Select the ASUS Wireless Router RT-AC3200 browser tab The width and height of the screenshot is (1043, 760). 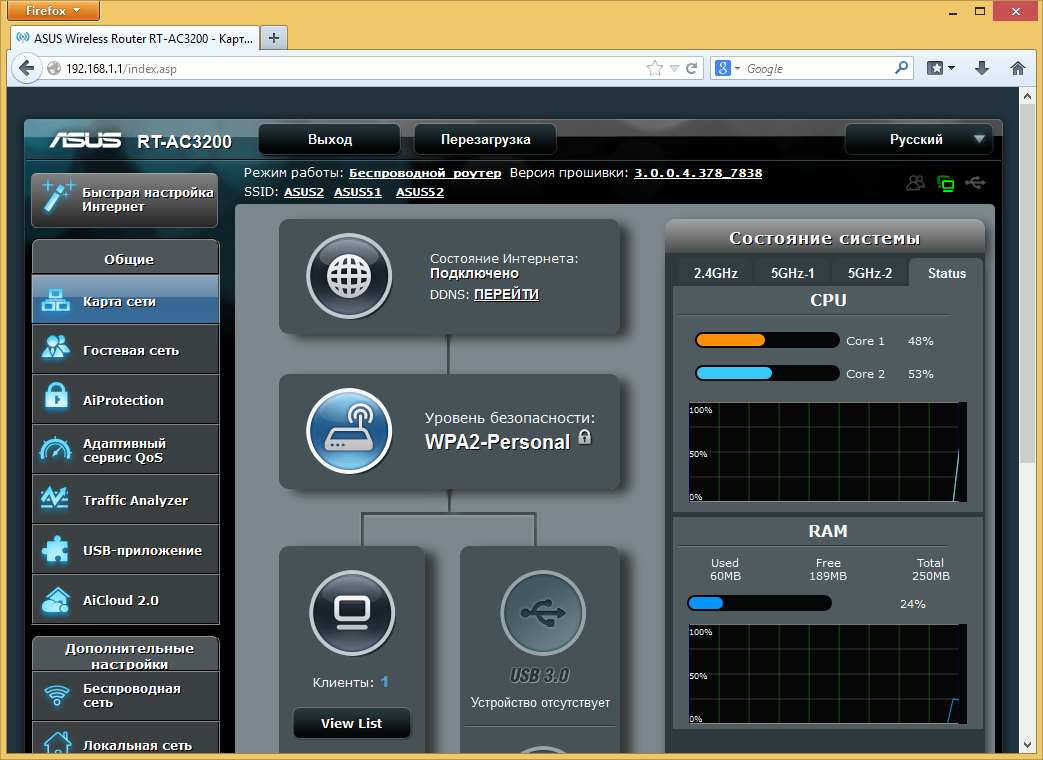(135, 39)
